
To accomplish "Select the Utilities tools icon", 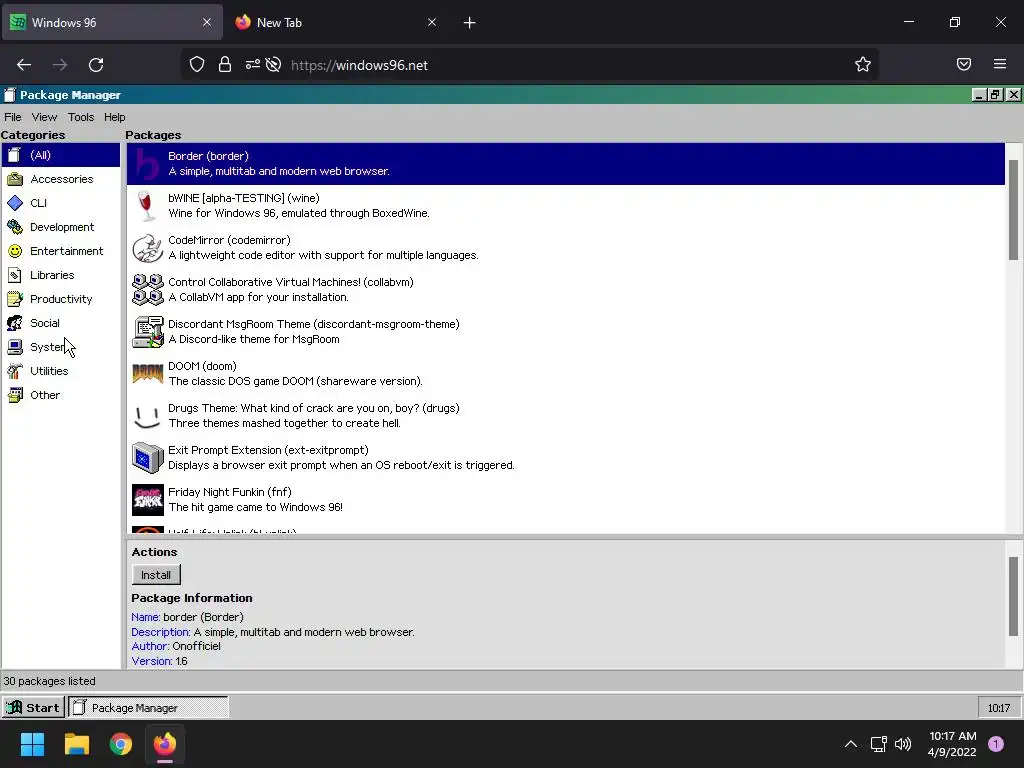I will [15, 371].
